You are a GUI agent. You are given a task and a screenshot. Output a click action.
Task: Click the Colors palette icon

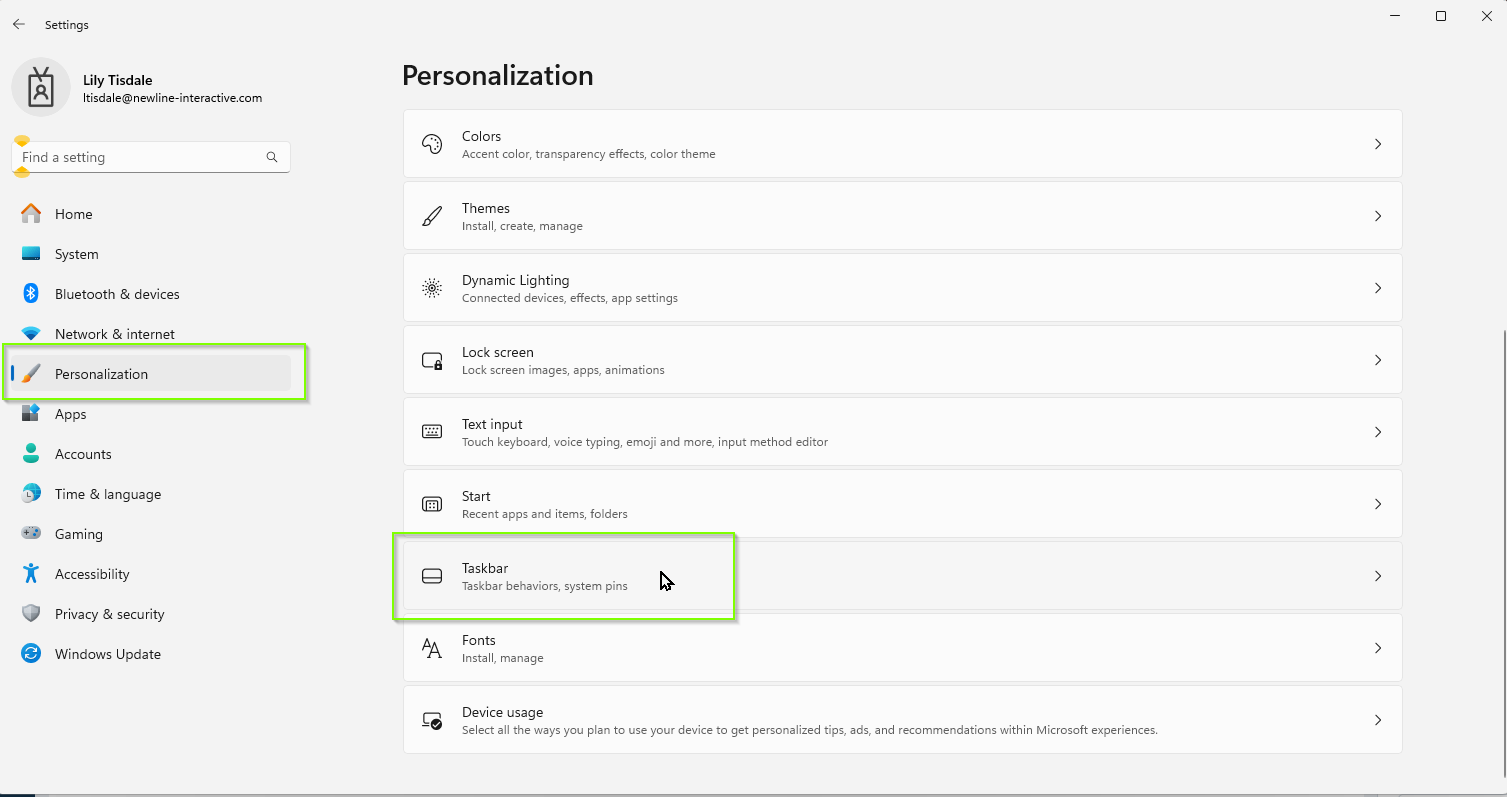(432, 144)
